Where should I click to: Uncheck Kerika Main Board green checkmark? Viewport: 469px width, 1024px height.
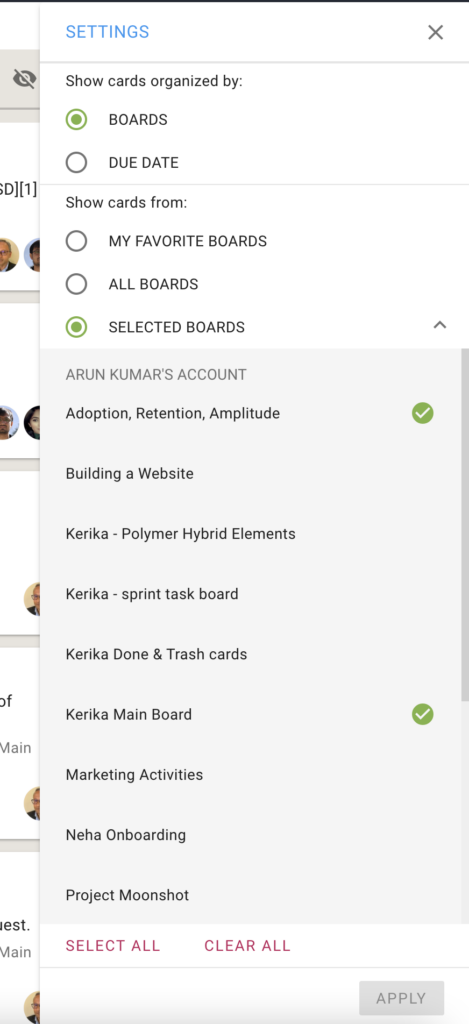point(423,714)
